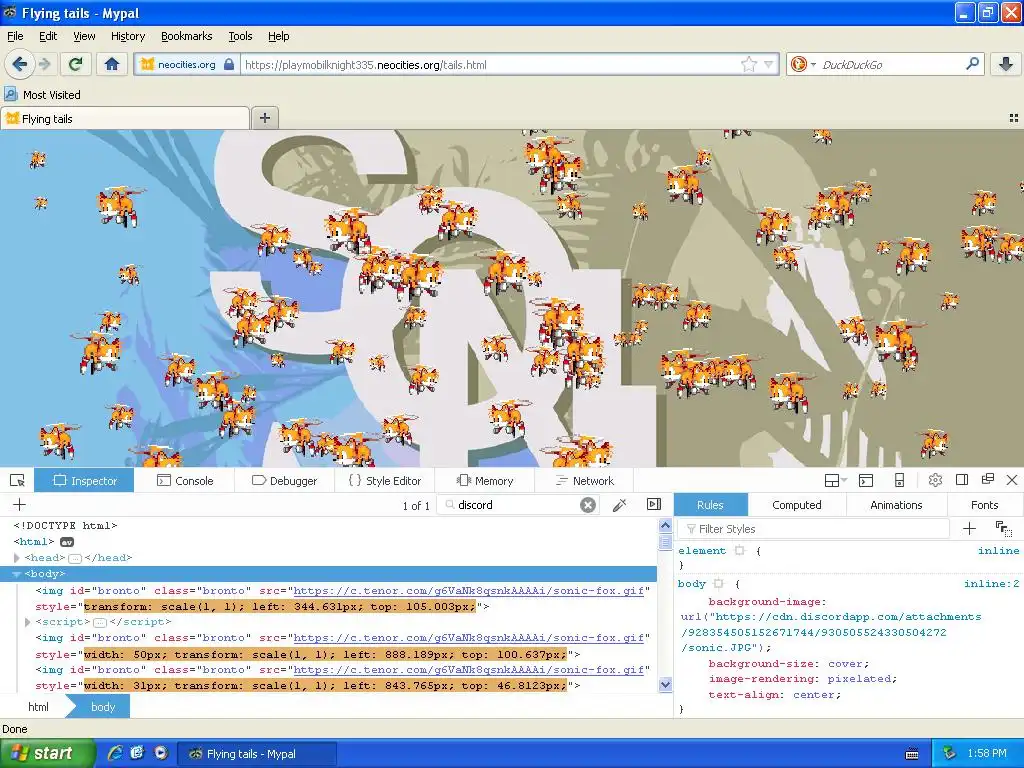Click the Filter Styles input
Image resolution: width=1024 pixels, height=768 pixels.
[814, 529]
